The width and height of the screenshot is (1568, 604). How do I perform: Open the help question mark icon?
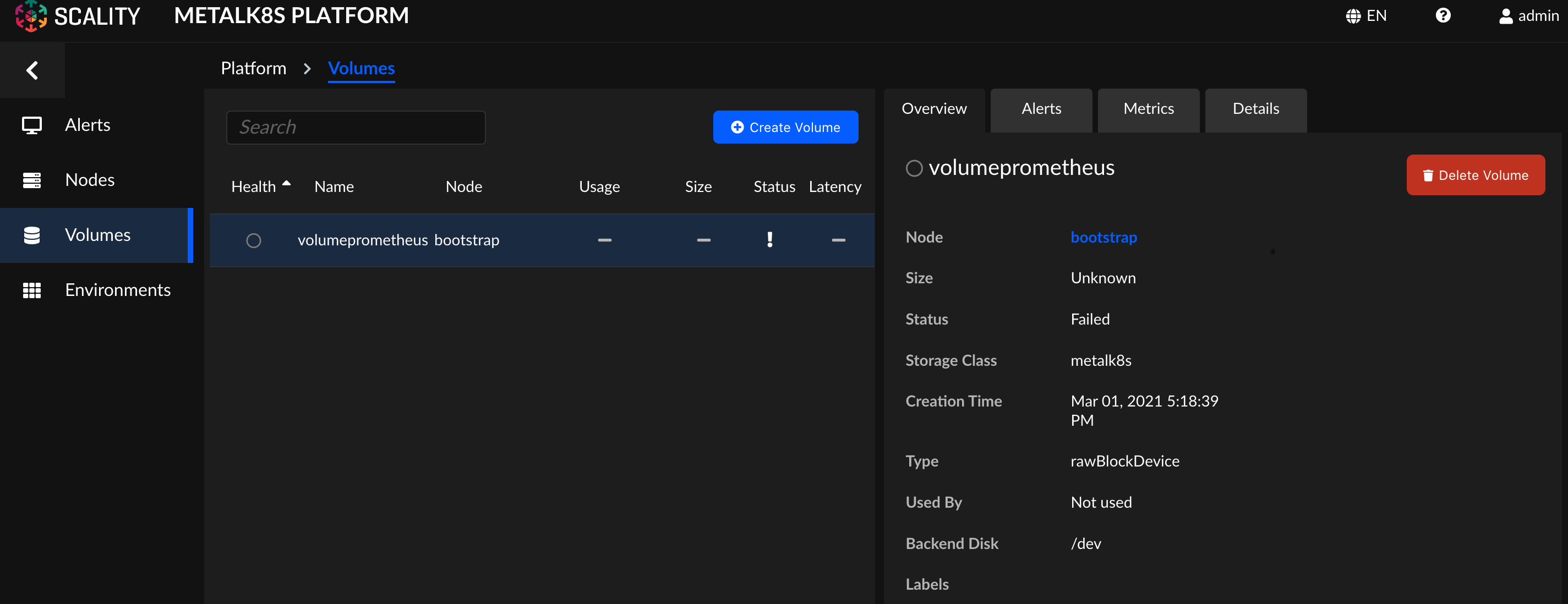coord(1443,16)
